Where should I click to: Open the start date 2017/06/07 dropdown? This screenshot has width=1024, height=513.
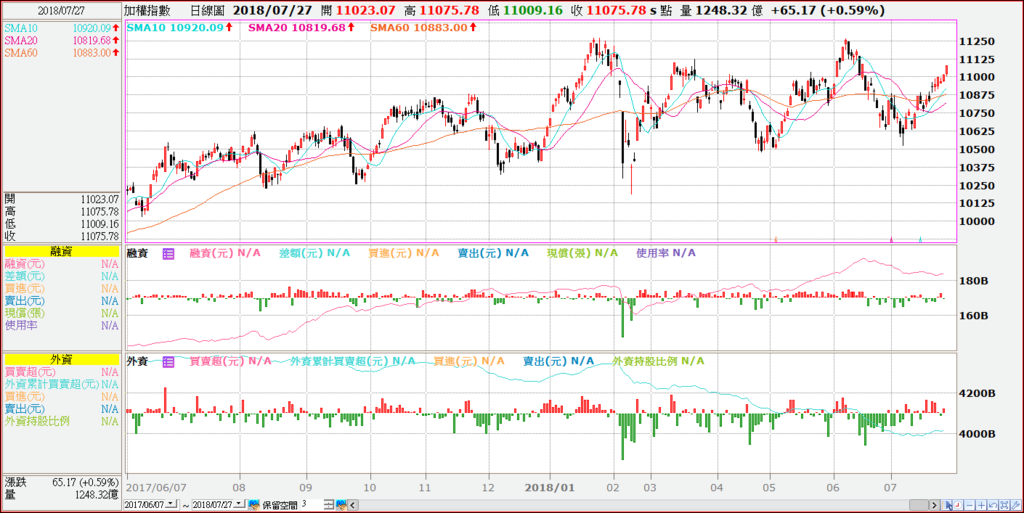(171, 504)
